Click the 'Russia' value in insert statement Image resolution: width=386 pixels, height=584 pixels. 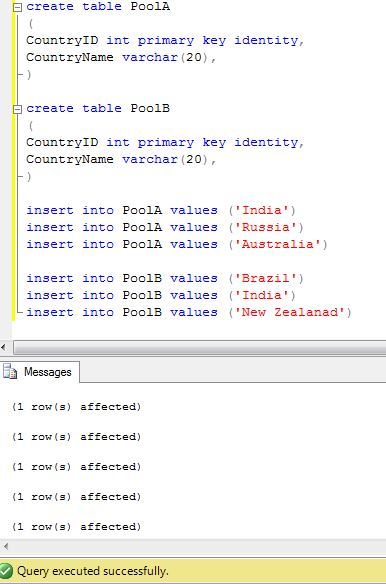266,227
